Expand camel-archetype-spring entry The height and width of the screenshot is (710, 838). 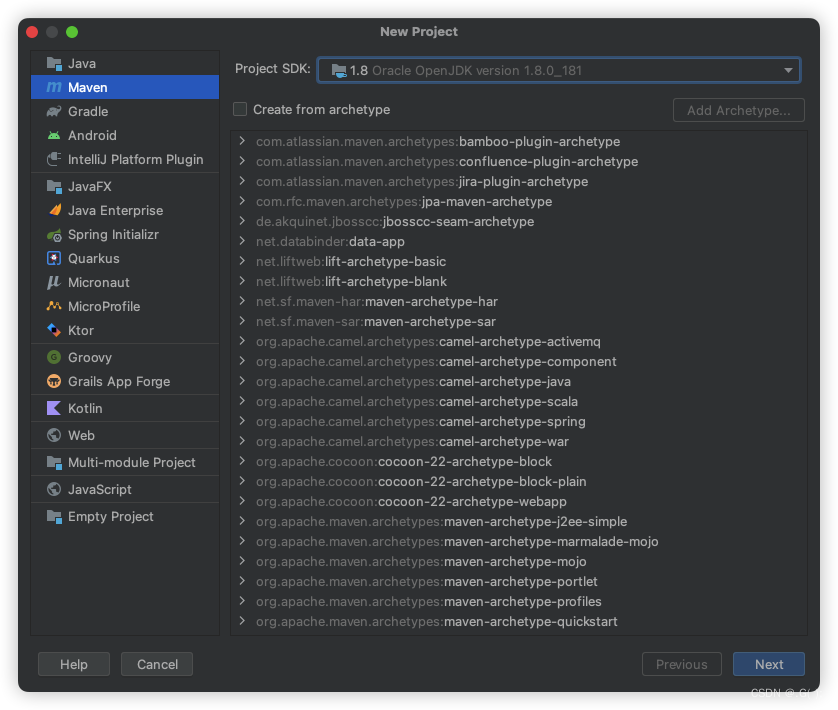tap(242, 421)
